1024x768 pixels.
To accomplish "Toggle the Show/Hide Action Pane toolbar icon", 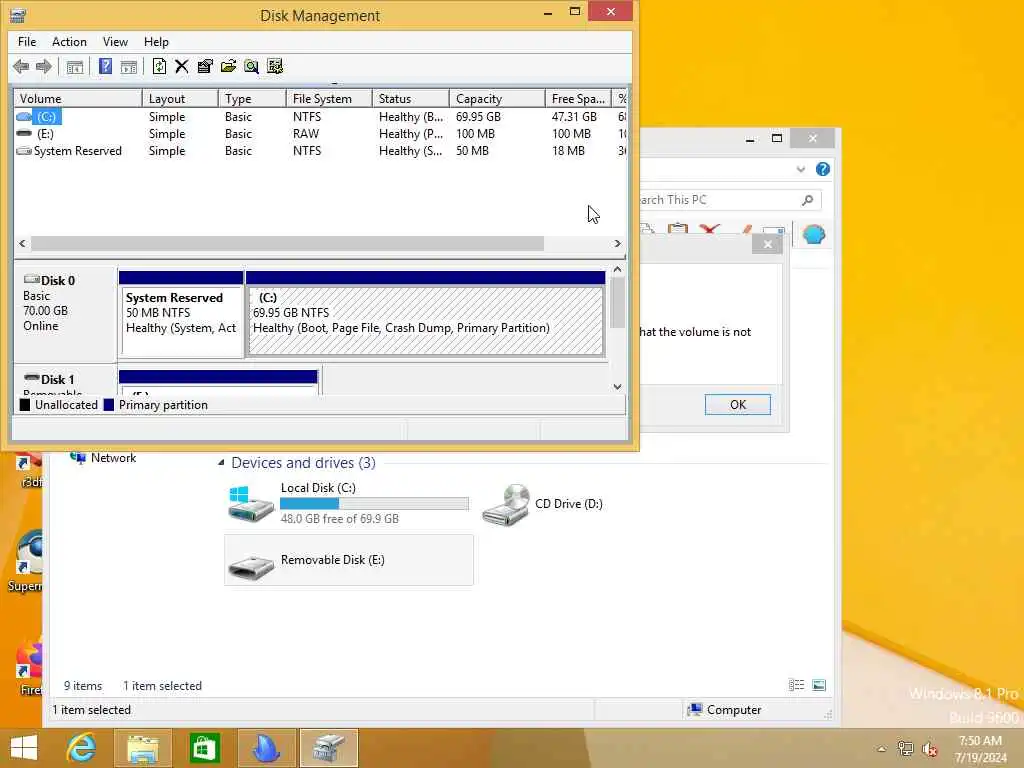I will point(129,67).
